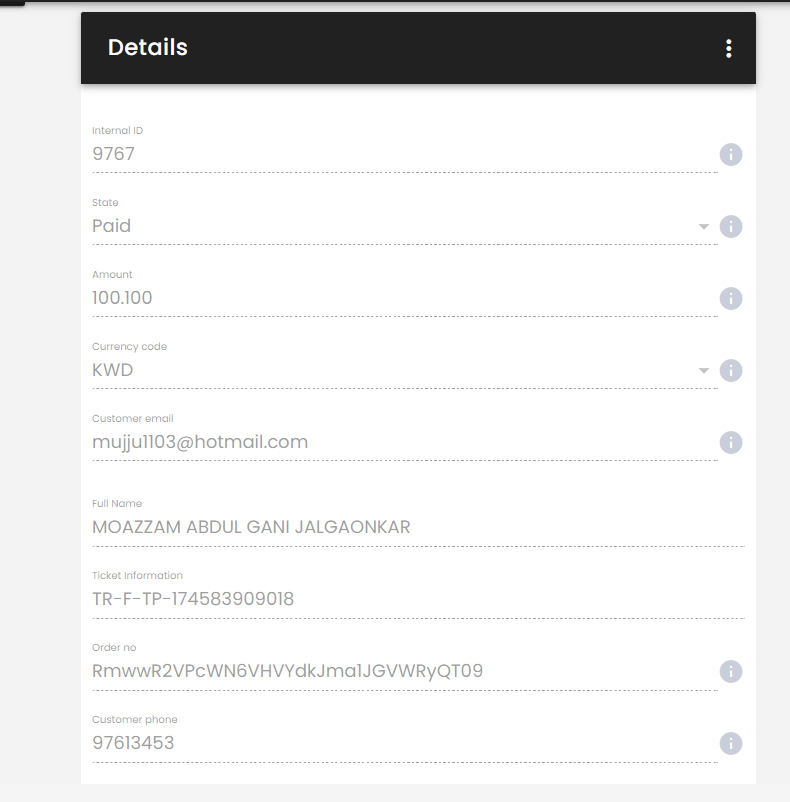The image size is (790, 802).
Task: Click the info icon beside State field
Action: click(x=731, y=227)
